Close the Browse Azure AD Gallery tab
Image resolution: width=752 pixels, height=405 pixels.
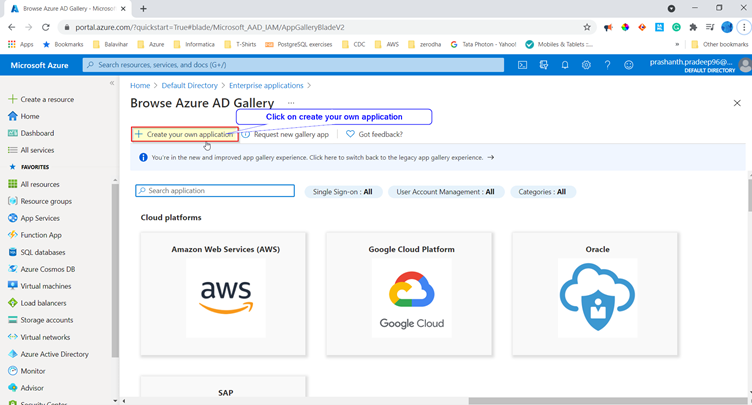click(x=123, y=9)
